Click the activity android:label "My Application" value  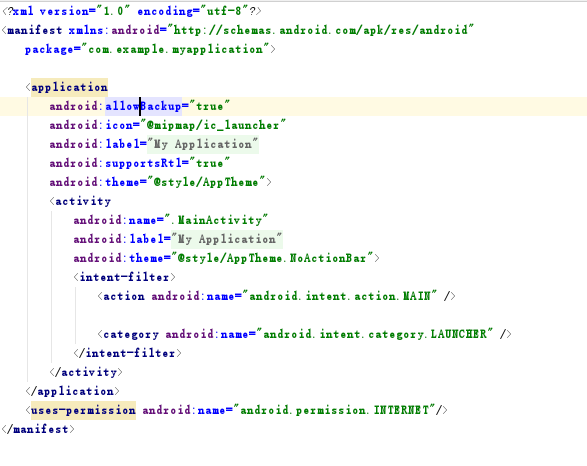point(226,240)
